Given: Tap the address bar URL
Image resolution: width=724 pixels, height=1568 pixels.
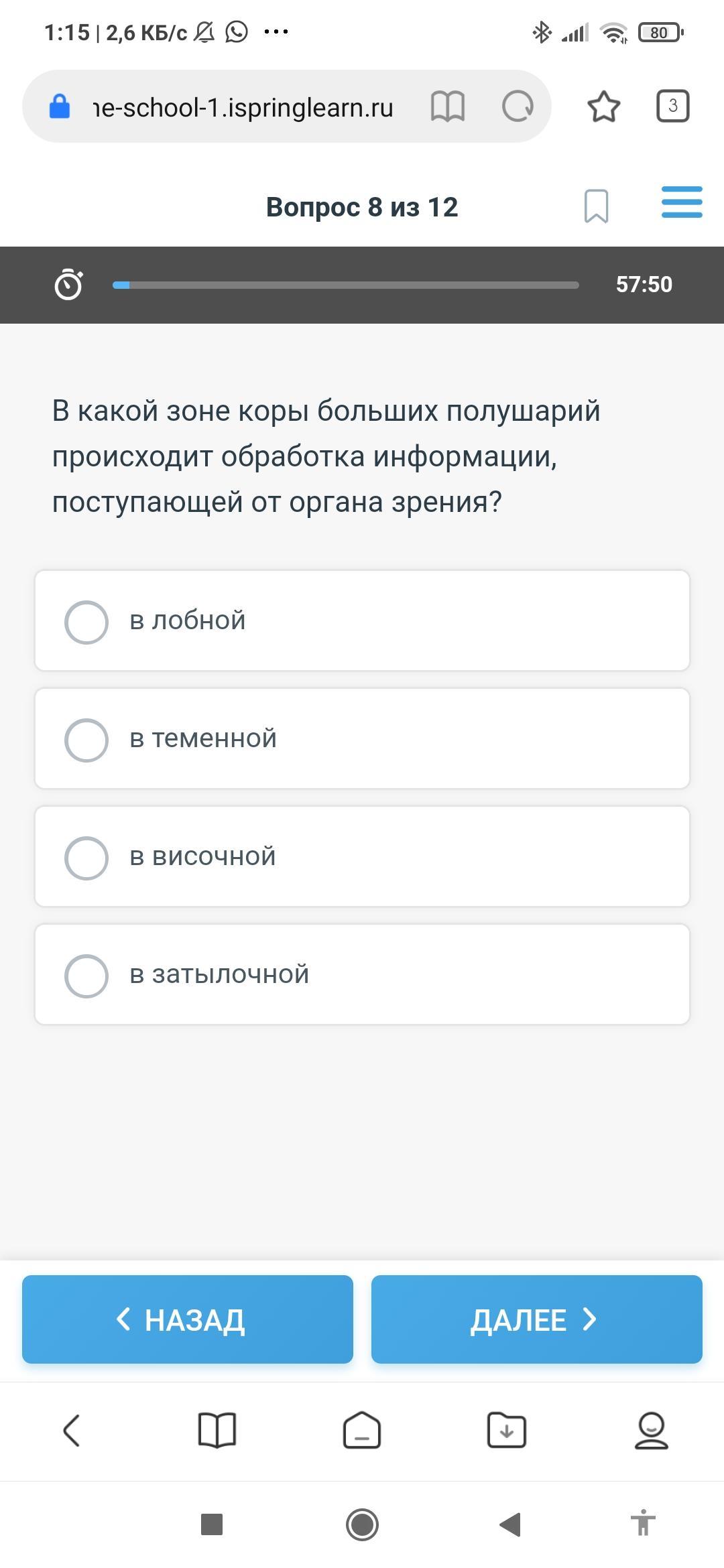Looking at the screenshot, I should 243,107.
